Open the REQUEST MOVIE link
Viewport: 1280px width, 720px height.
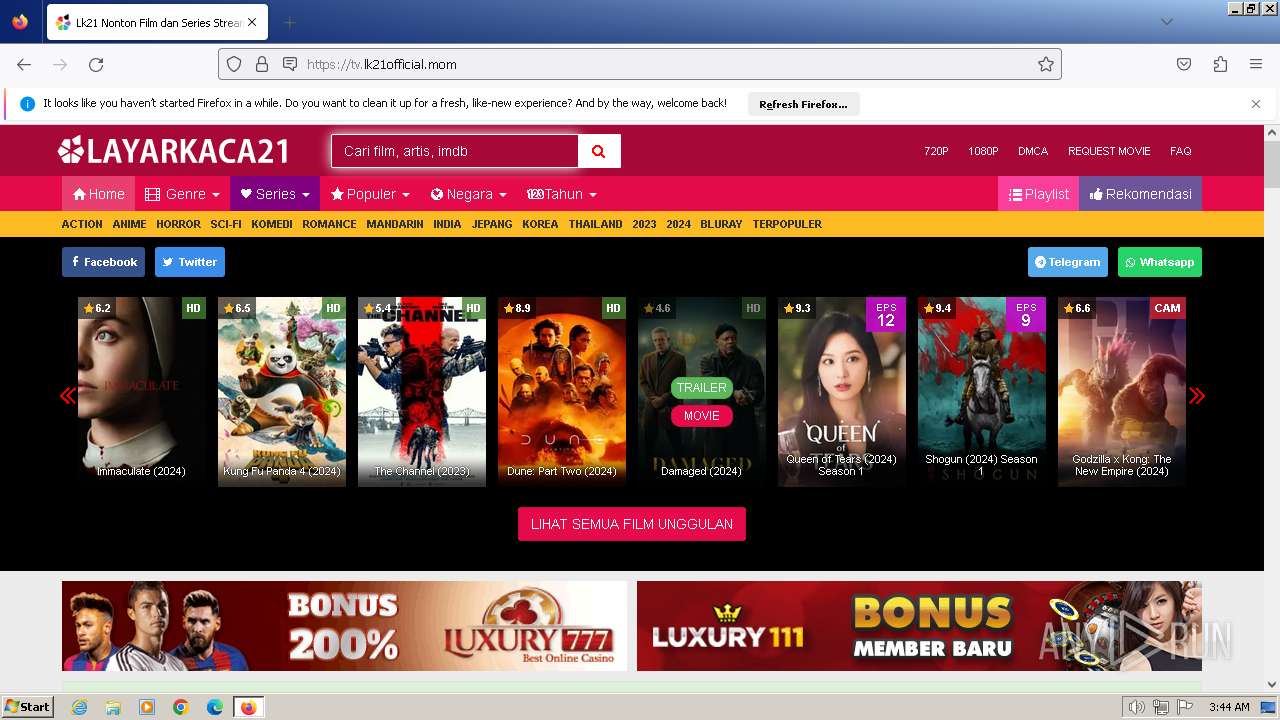pos(1109,151)
